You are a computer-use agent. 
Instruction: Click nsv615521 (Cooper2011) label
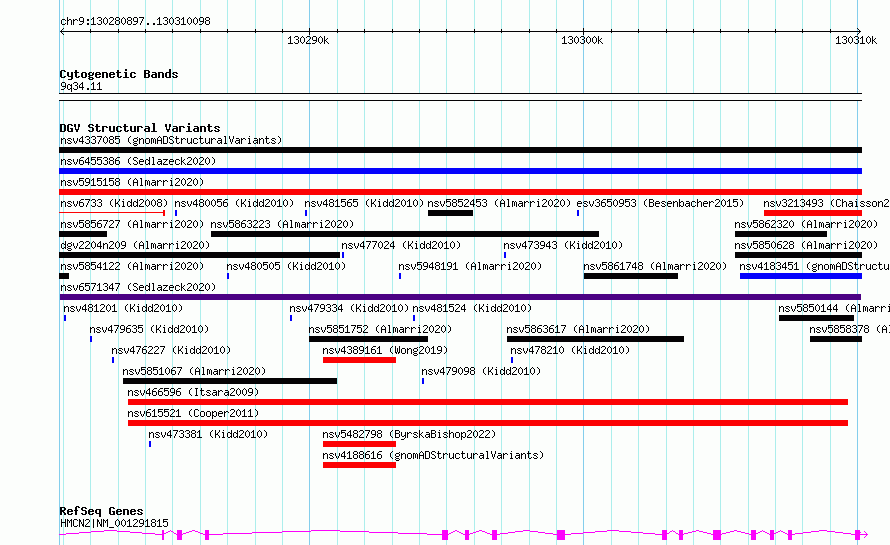(193, 413)
